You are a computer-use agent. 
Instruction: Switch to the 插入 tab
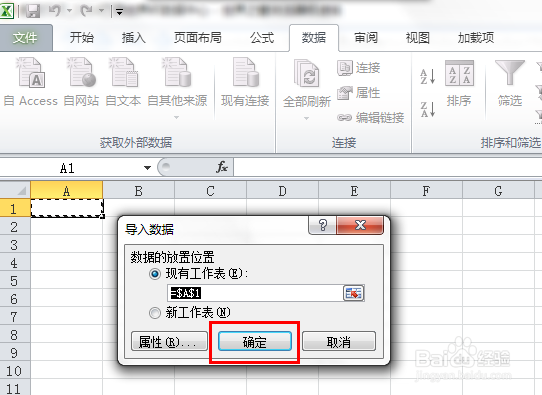pos(133,37)
